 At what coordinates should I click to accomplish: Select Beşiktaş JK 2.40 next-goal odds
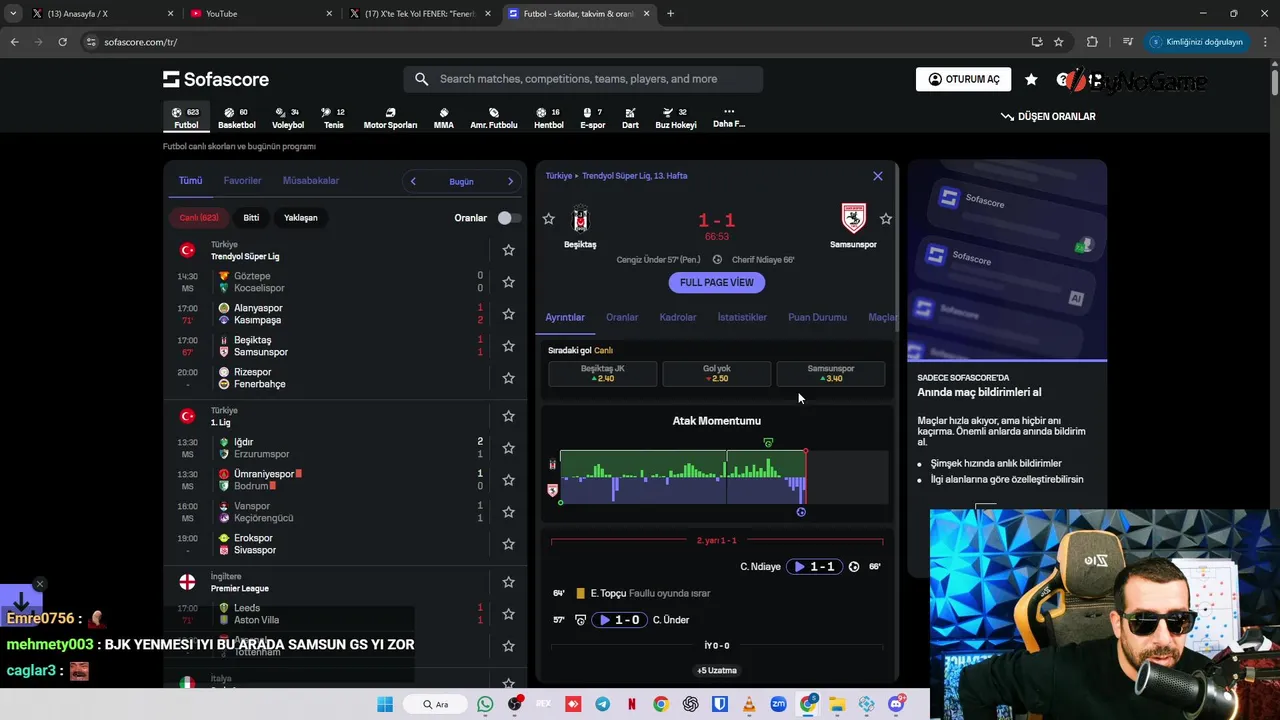coord(603,374)
